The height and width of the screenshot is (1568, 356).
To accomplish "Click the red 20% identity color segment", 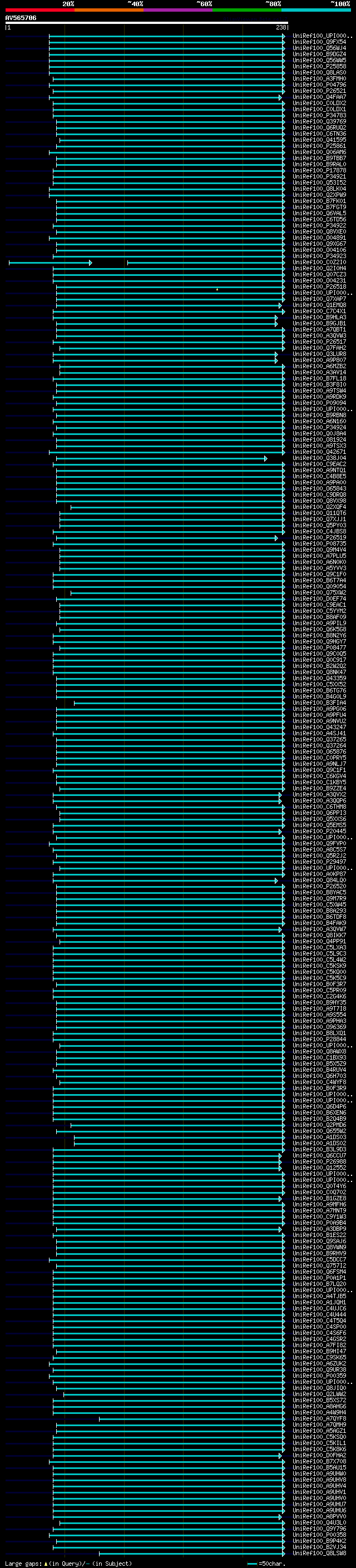I will pyautogui.click(x=39, y=10).
